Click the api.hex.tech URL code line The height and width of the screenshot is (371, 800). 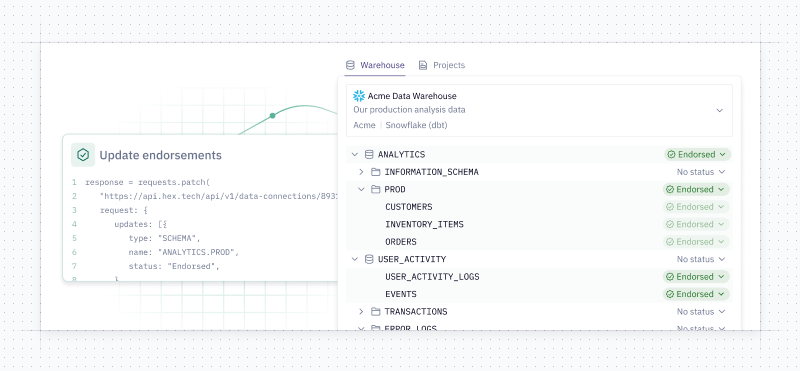(219, 196)
